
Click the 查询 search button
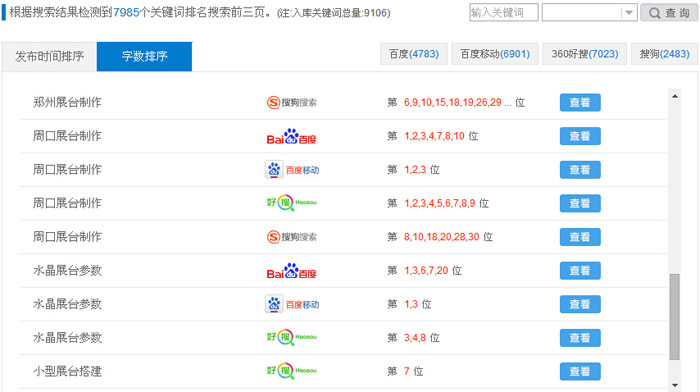pos(669,13)
